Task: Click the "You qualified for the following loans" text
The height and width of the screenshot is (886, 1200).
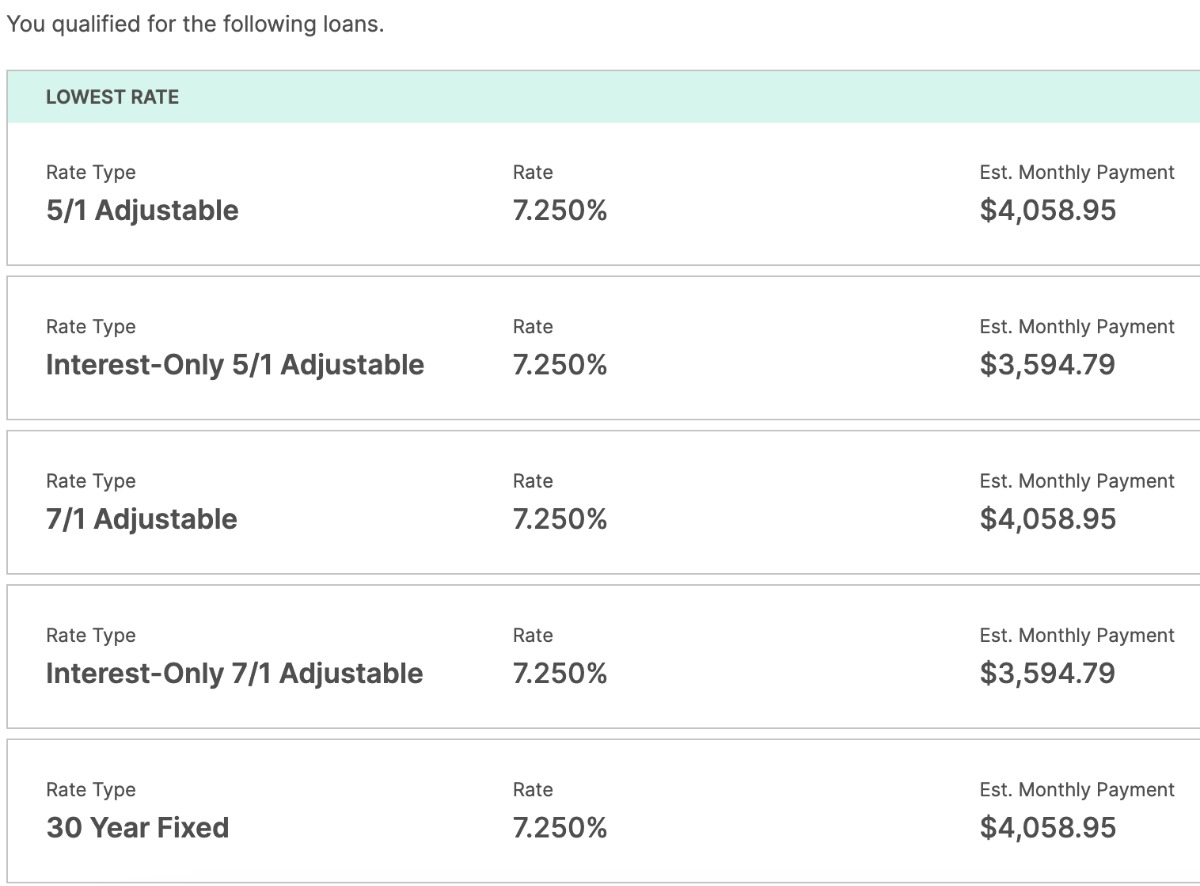Action: [195, 25]
